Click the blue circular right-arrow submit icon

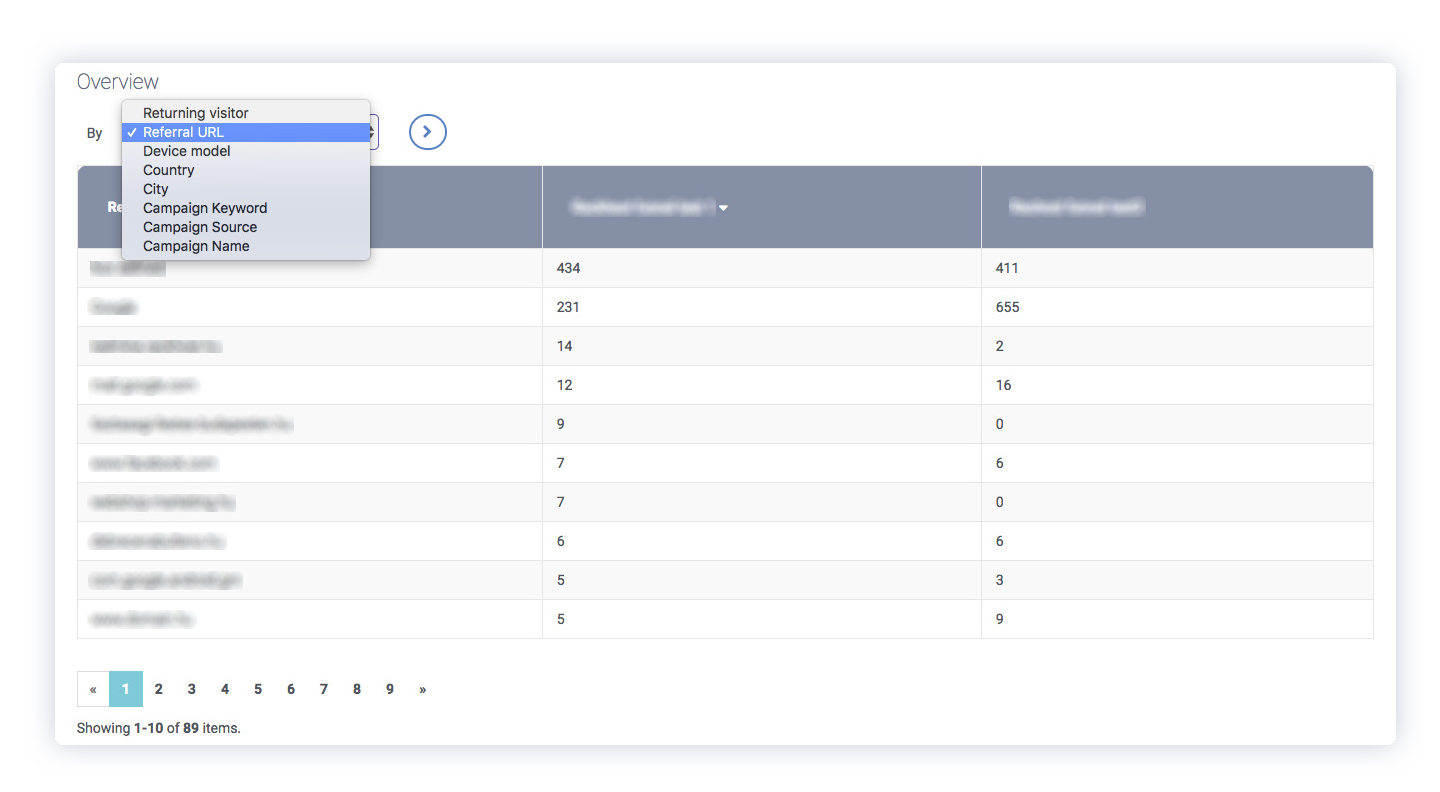click(427, 131)
